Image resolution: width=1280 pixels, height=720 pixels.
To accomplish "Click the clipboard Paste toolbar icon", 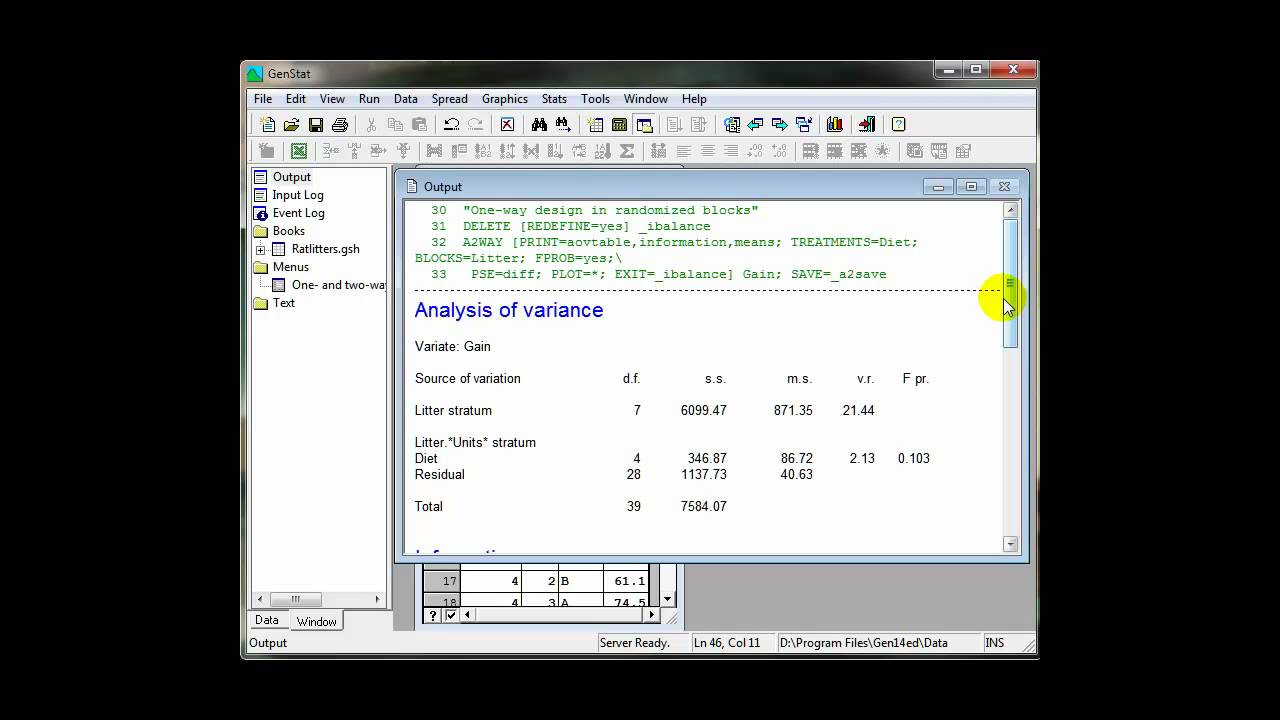I will [419, 125].
